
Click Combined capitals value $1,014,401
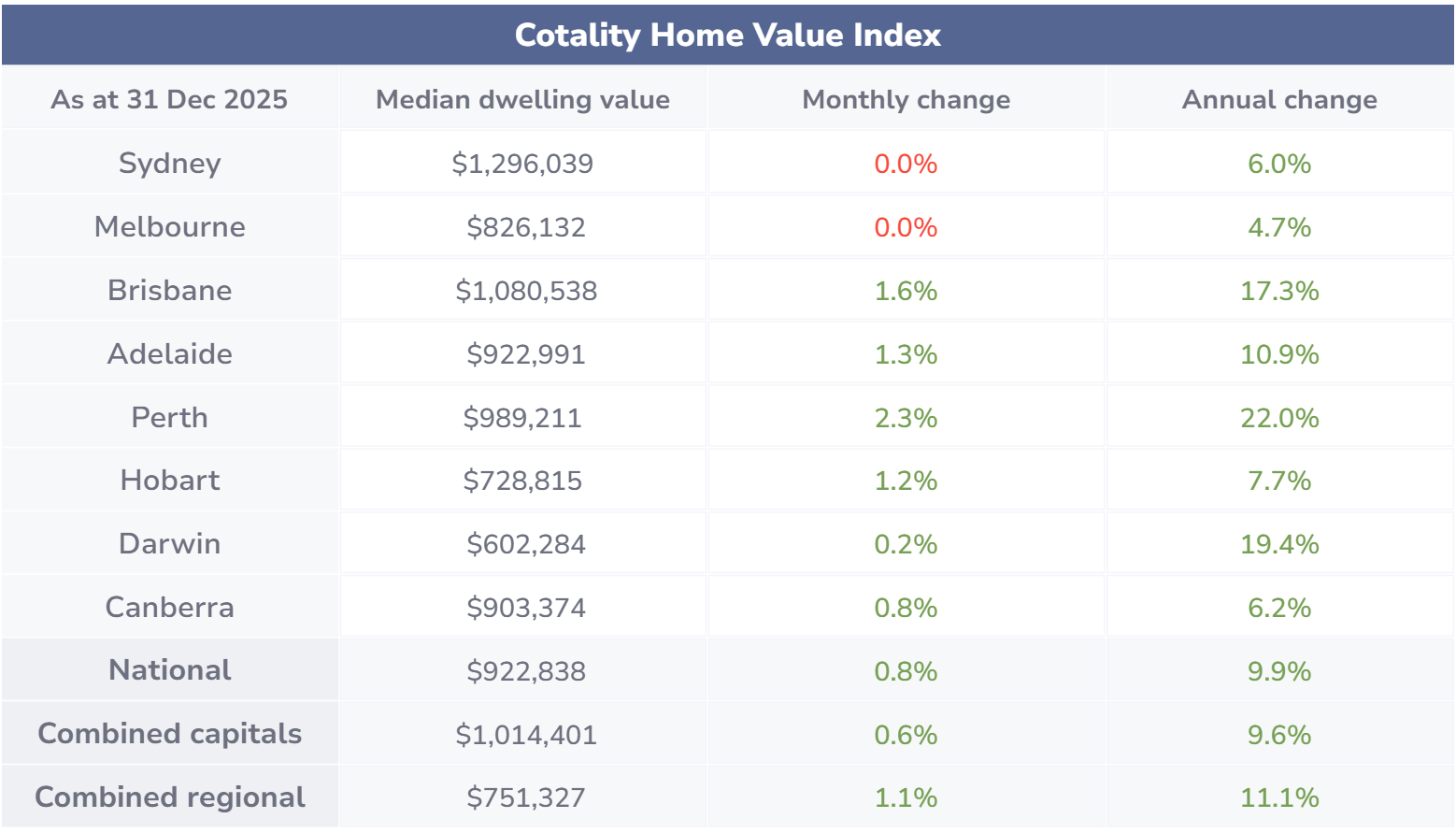[525, 735]
